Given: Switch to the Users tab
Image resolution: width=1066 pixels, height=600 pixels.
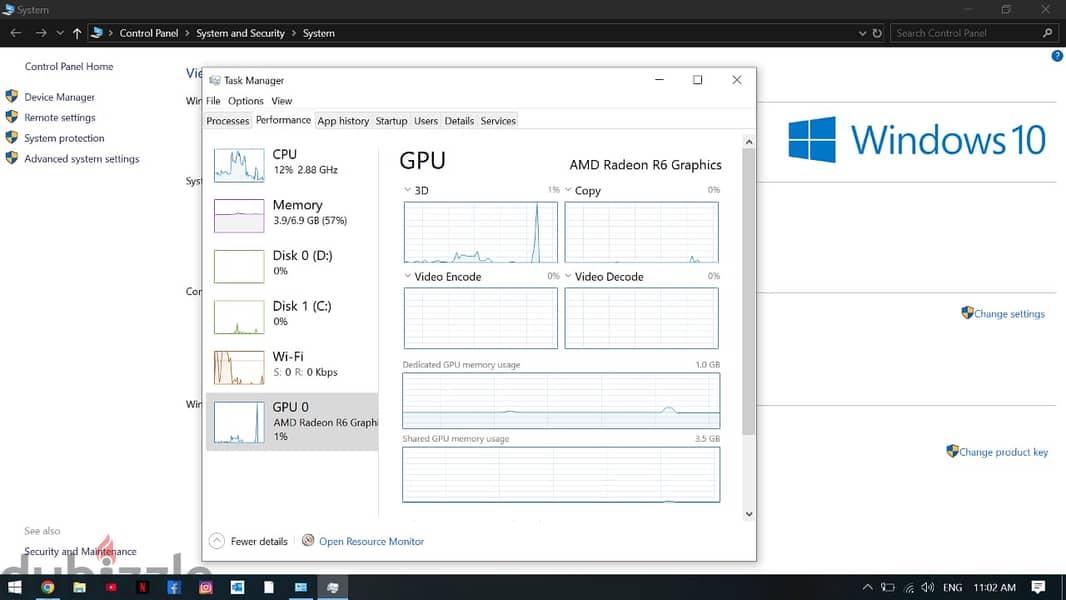Looking at the screenshot, I should click(426, 121).
